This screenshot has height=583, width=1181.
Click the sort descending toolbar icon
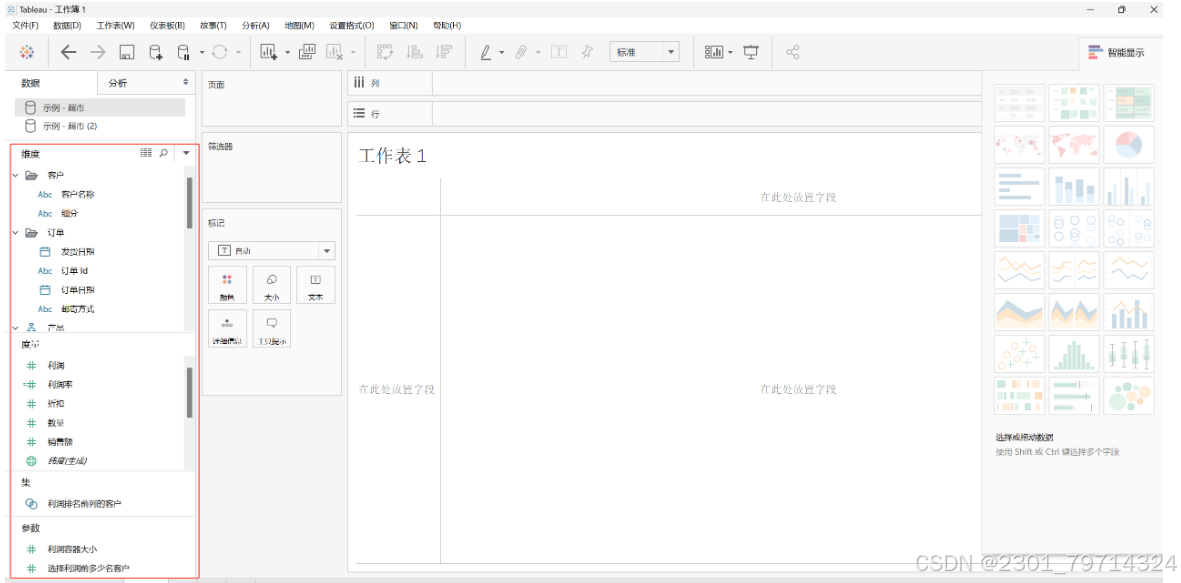tap(444, 52)
